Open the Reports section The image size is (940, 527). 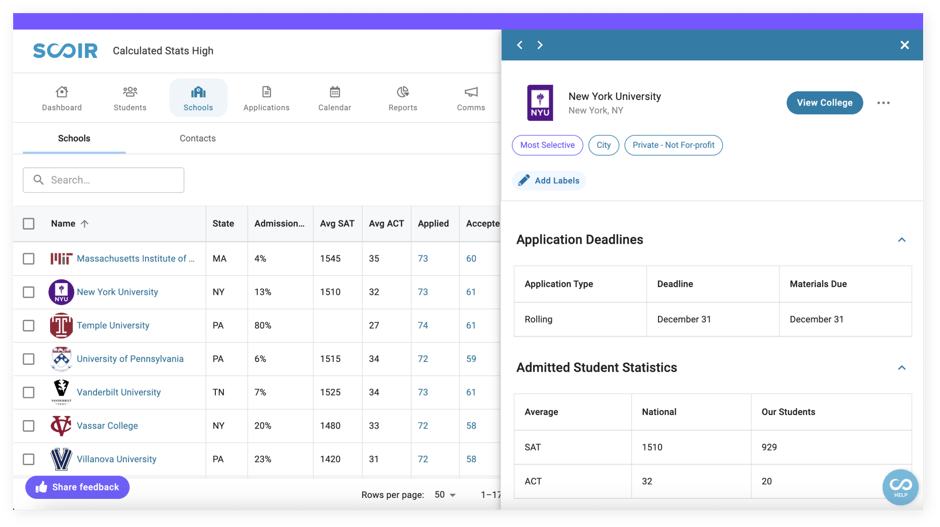coord(402,98)
